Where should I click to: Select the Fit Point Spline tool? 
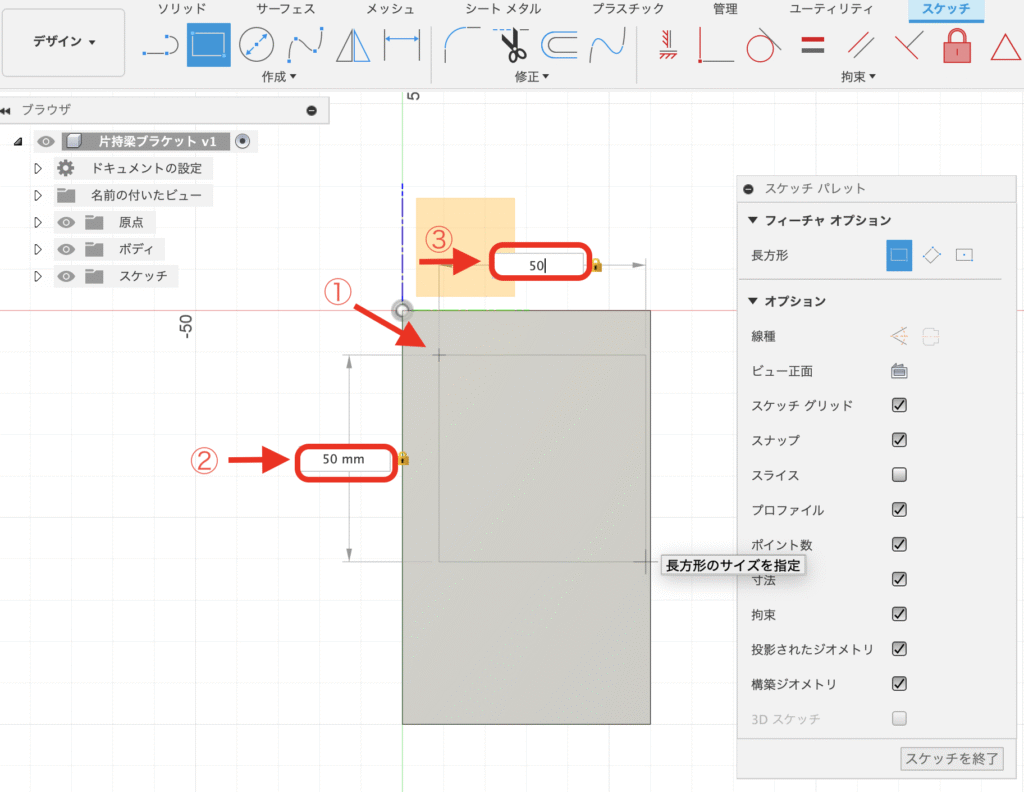[308, 45]
